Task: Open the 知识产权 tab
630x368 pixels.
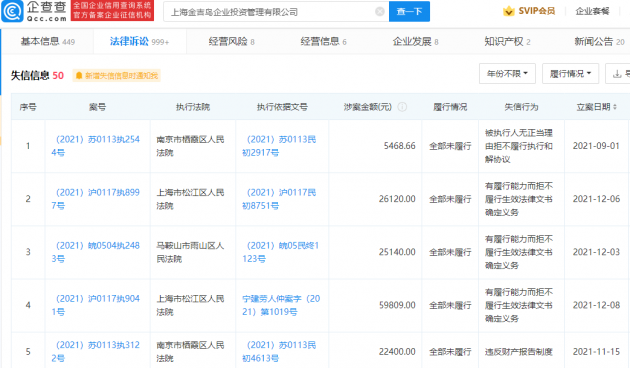Action: click(x=507, y=41)
